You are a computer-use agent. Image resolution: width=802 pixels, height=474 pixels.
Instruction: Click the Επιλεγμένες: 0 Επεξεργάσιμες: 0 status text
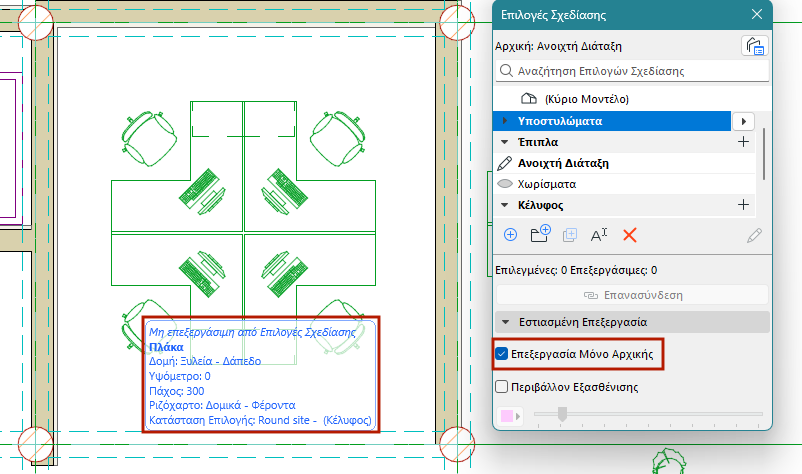[x=576, y=270]
